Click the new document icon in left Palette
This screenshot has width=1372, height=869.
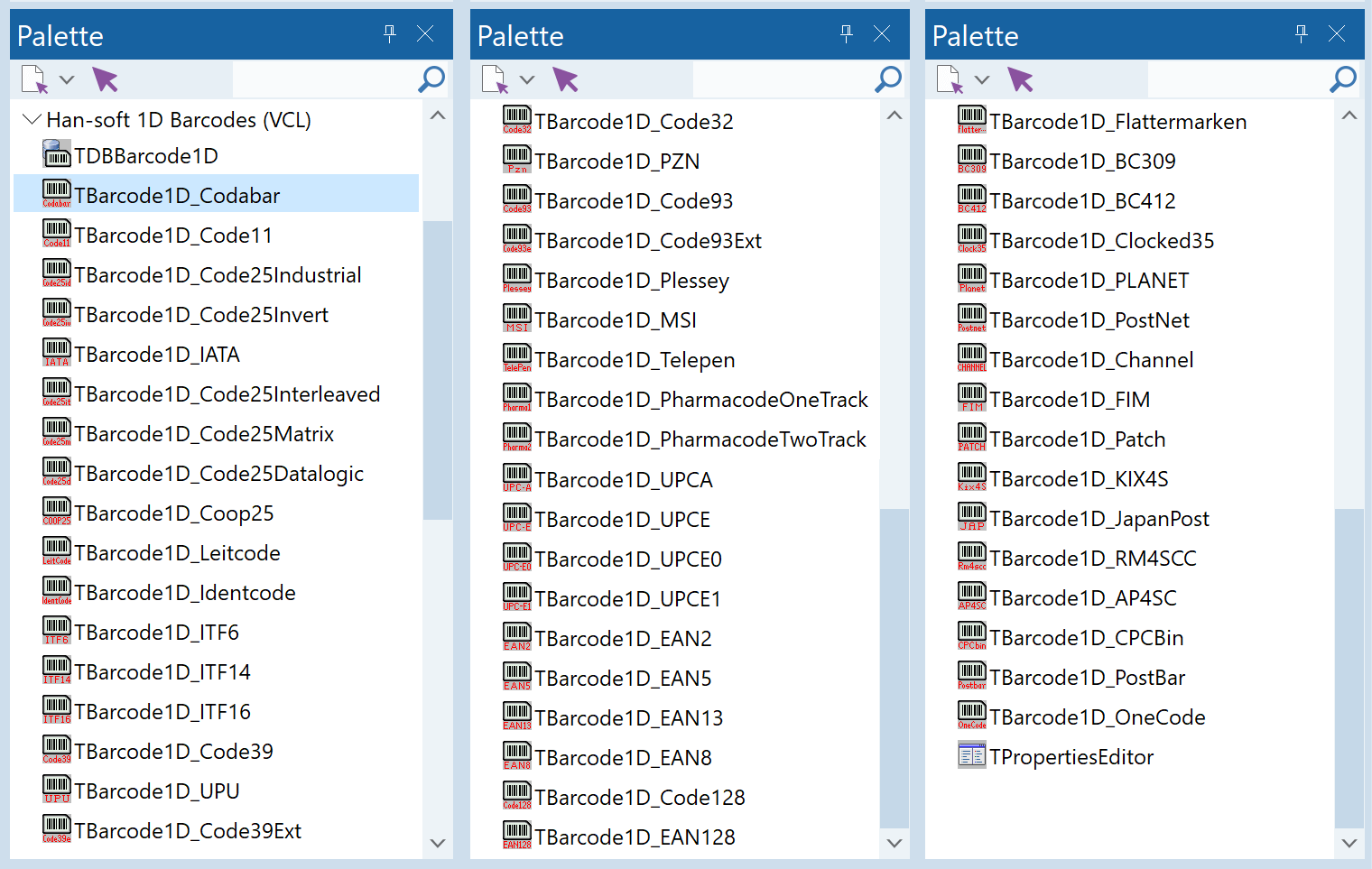34,79
